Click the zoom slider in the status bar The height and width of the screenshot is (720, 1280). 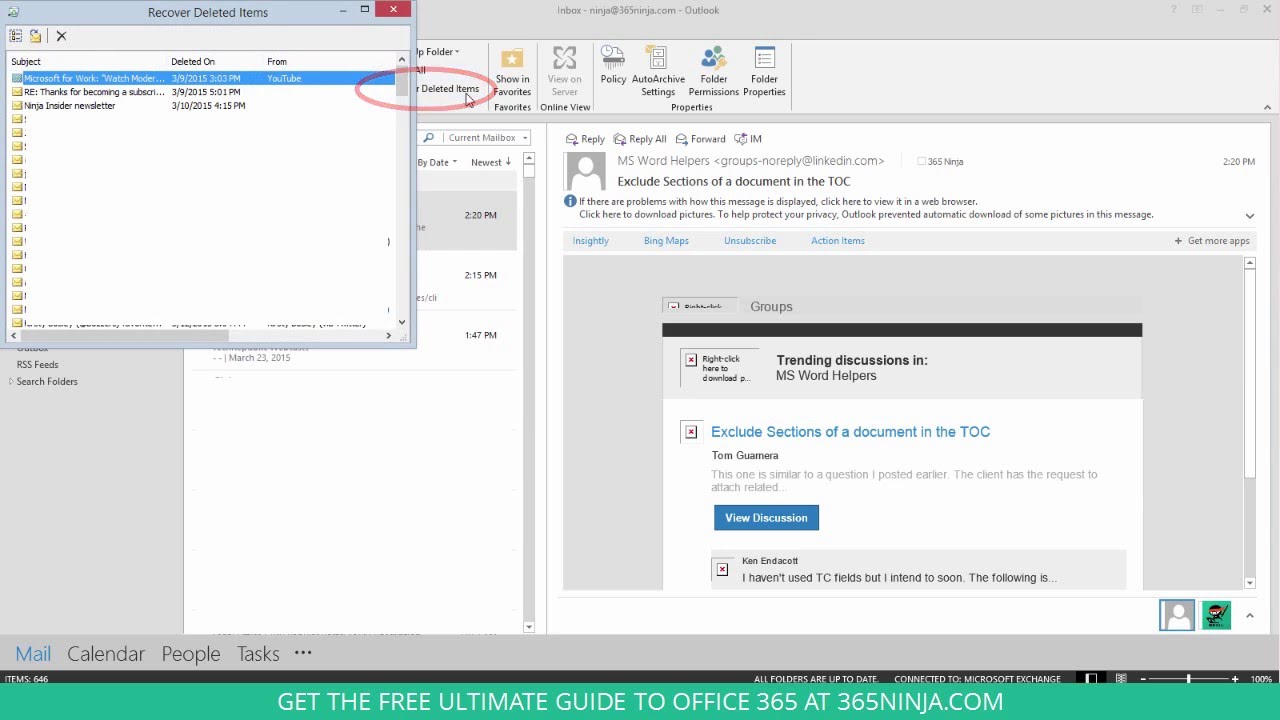(1188, 679)
